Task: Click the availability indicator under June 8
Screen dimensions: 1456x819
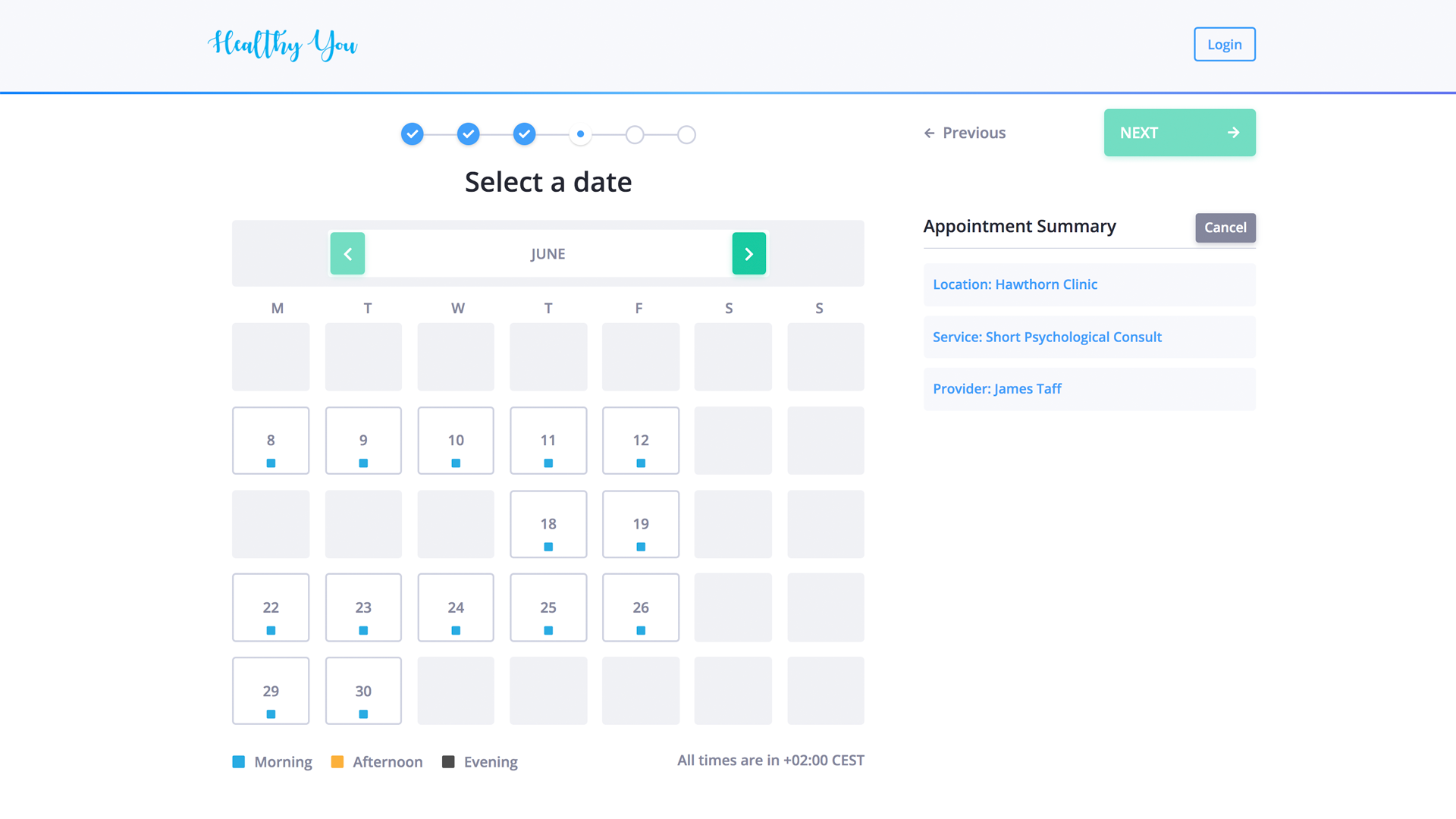Action: (x=270, y=463)
